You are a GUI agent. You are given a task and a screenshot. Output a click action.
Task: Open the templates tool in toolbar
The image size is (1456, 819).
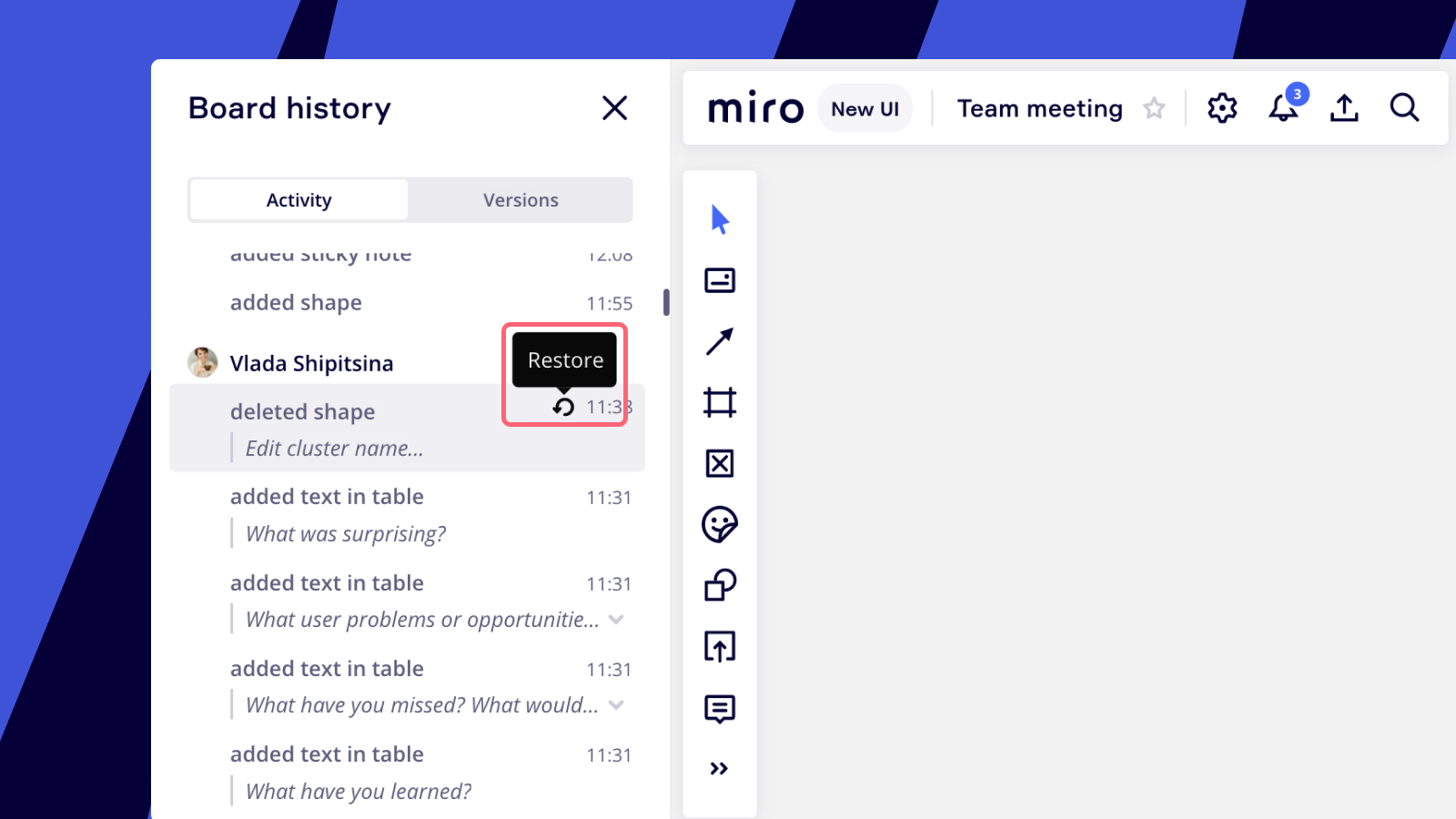720,280
